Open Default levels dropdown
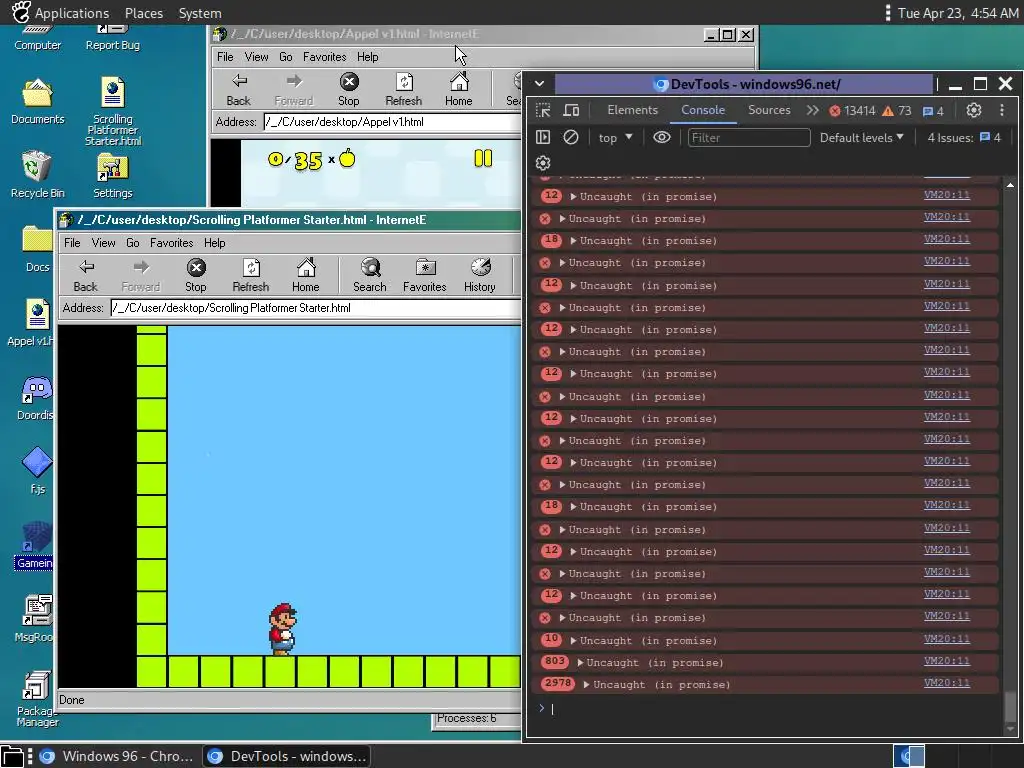The width and height of the screenshot is (1024, 768). coord(861,137)
